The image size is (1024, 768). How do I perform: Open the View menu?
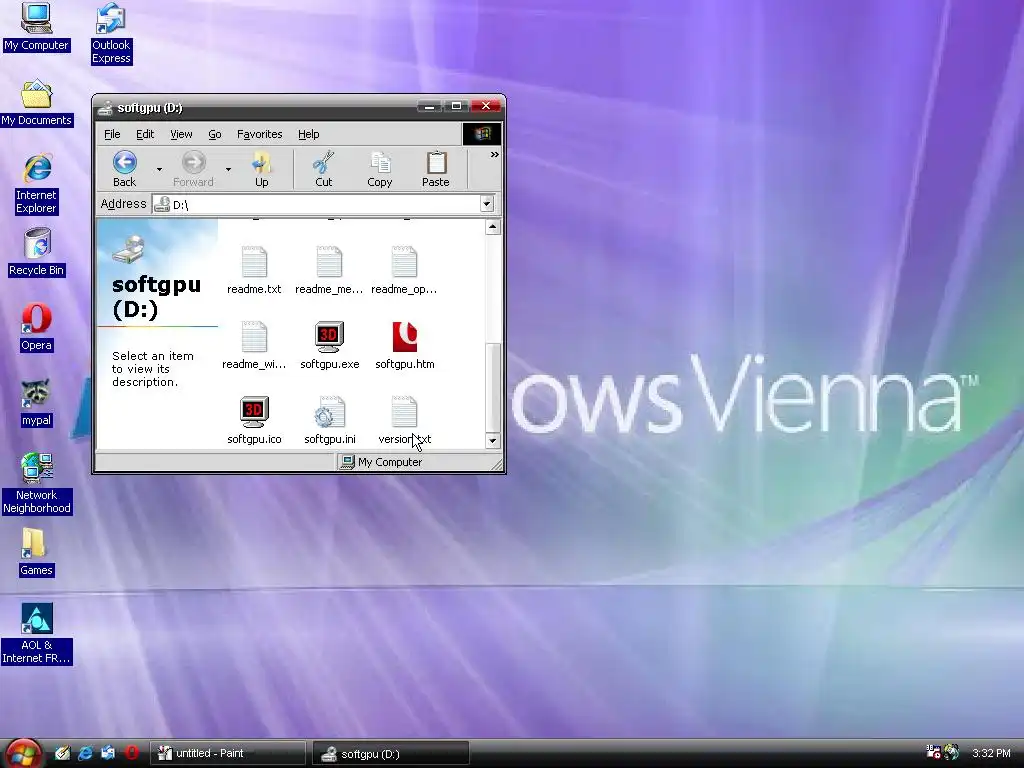(x=181, y=134)
